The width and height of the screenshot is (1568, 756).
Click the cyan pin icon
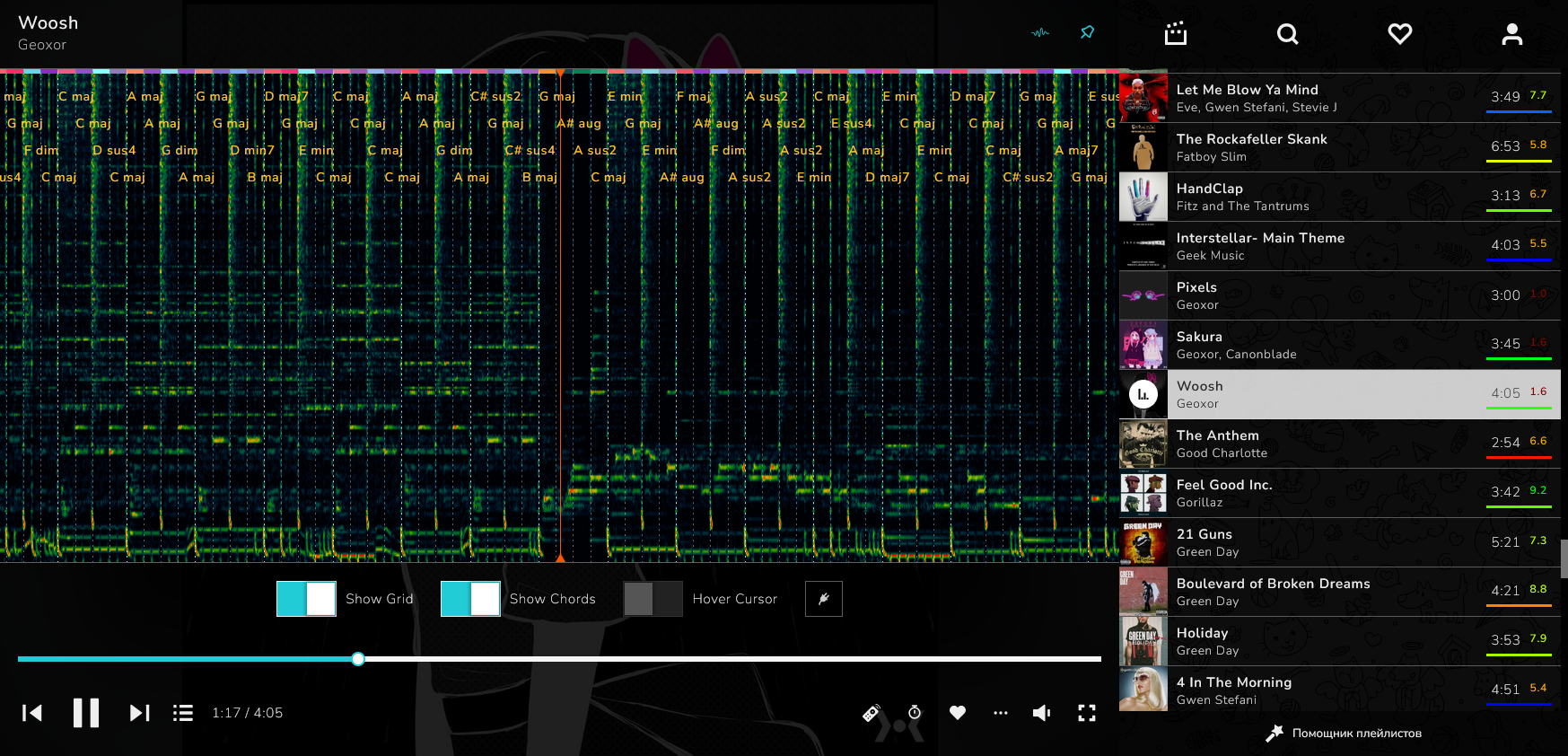click(x=1087, y=32)
